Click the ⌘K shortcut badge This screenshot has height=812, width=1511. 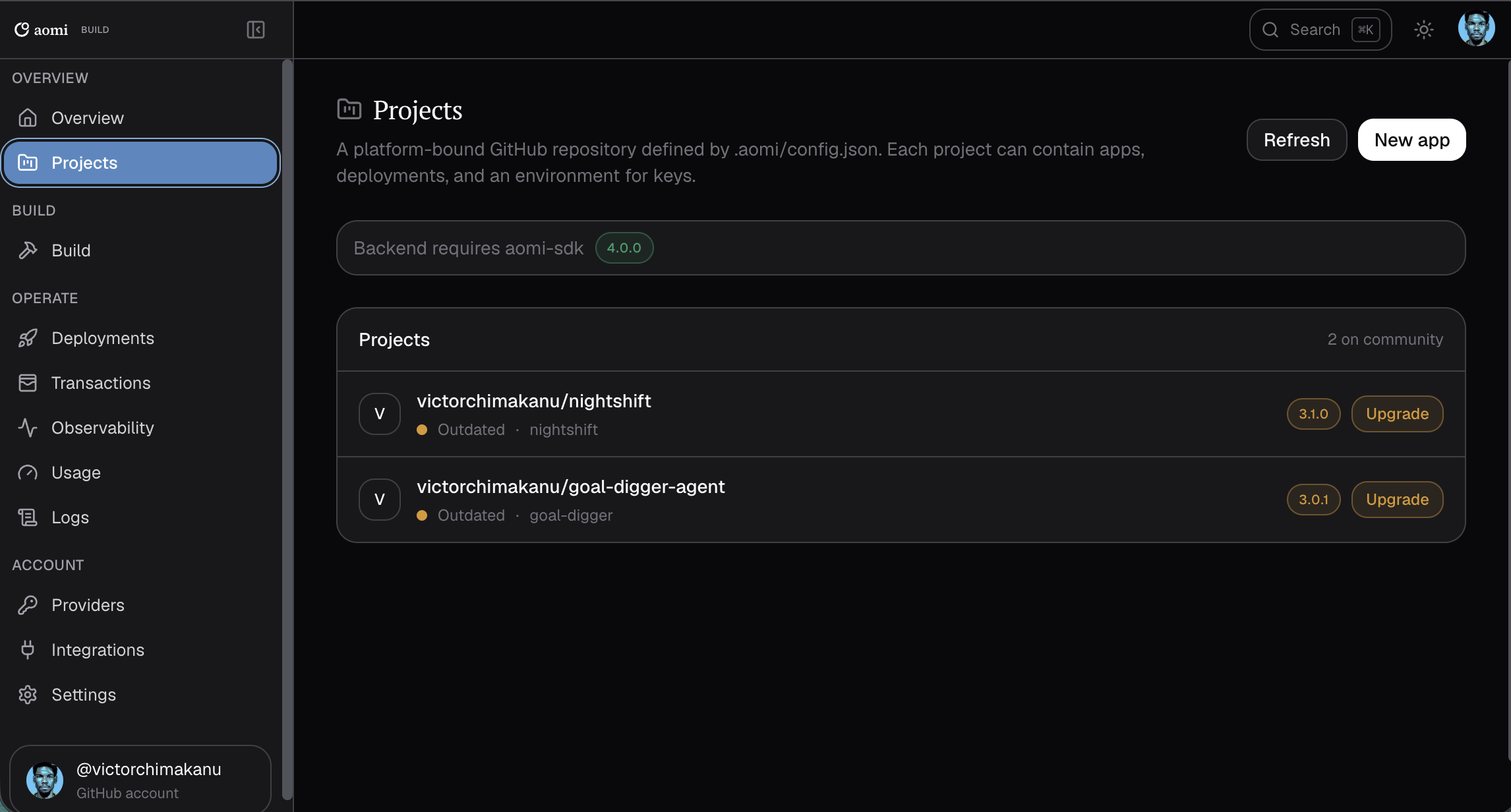tap(1366, 30)
